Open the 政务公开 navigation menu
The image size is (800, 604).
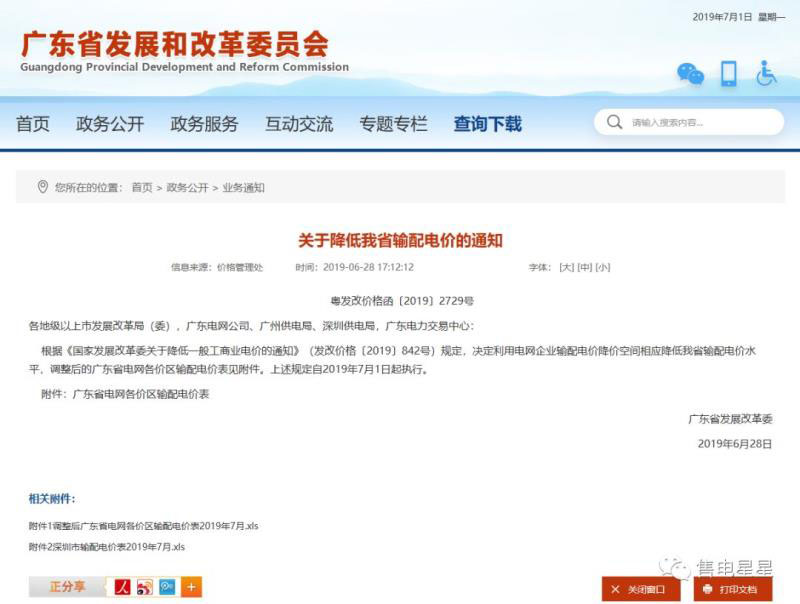tap(110, 124)
